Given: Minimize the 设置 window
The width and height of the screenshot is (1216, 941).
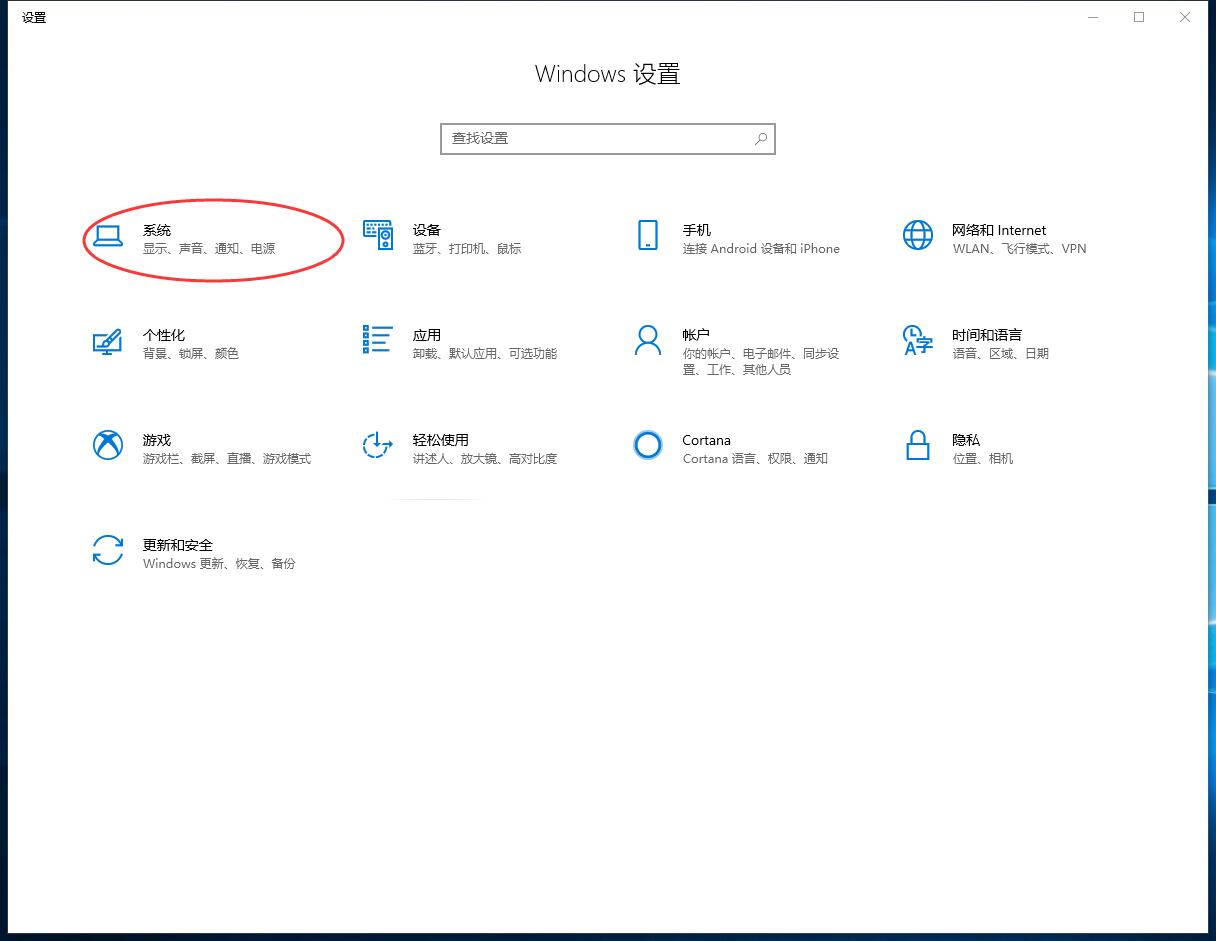Looking at the screenshot, I should (1093, 17).
